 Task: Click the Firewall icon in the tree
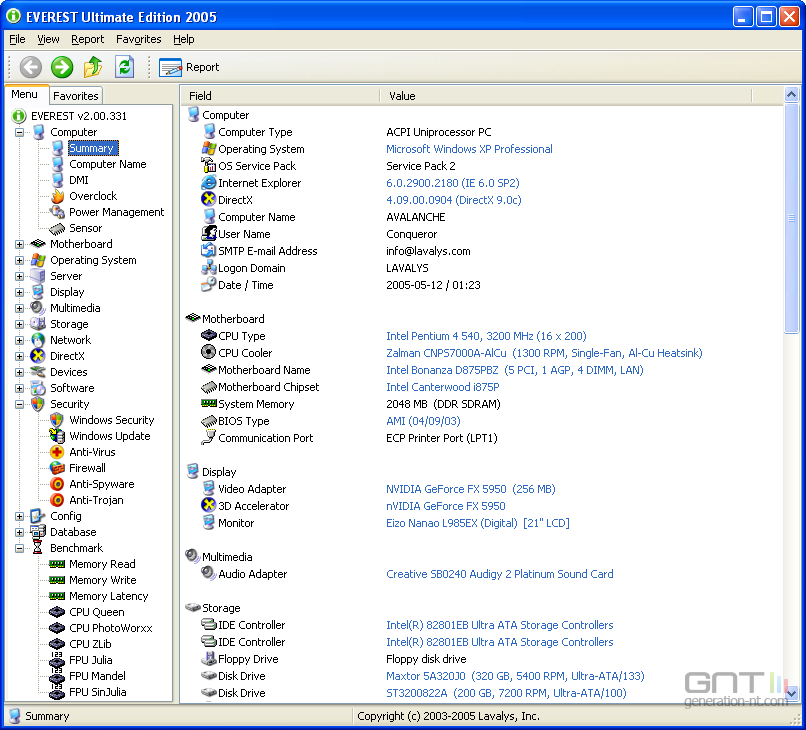click(58, 468)
